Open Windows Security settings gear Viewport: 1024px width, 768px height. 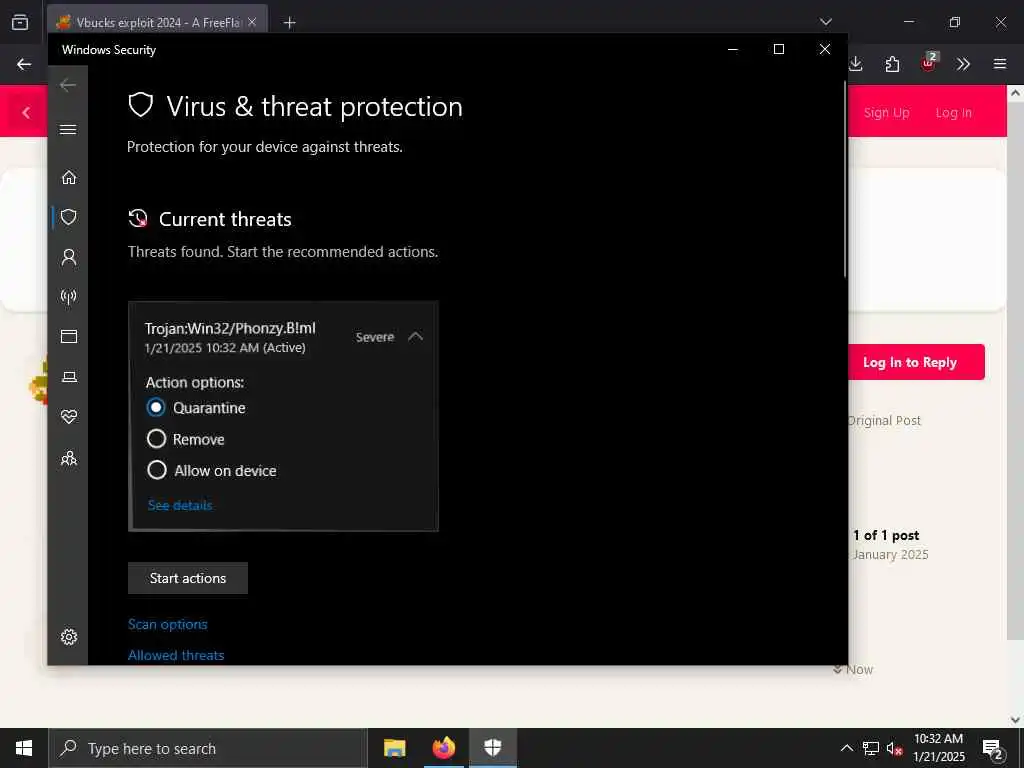point(69,637)
